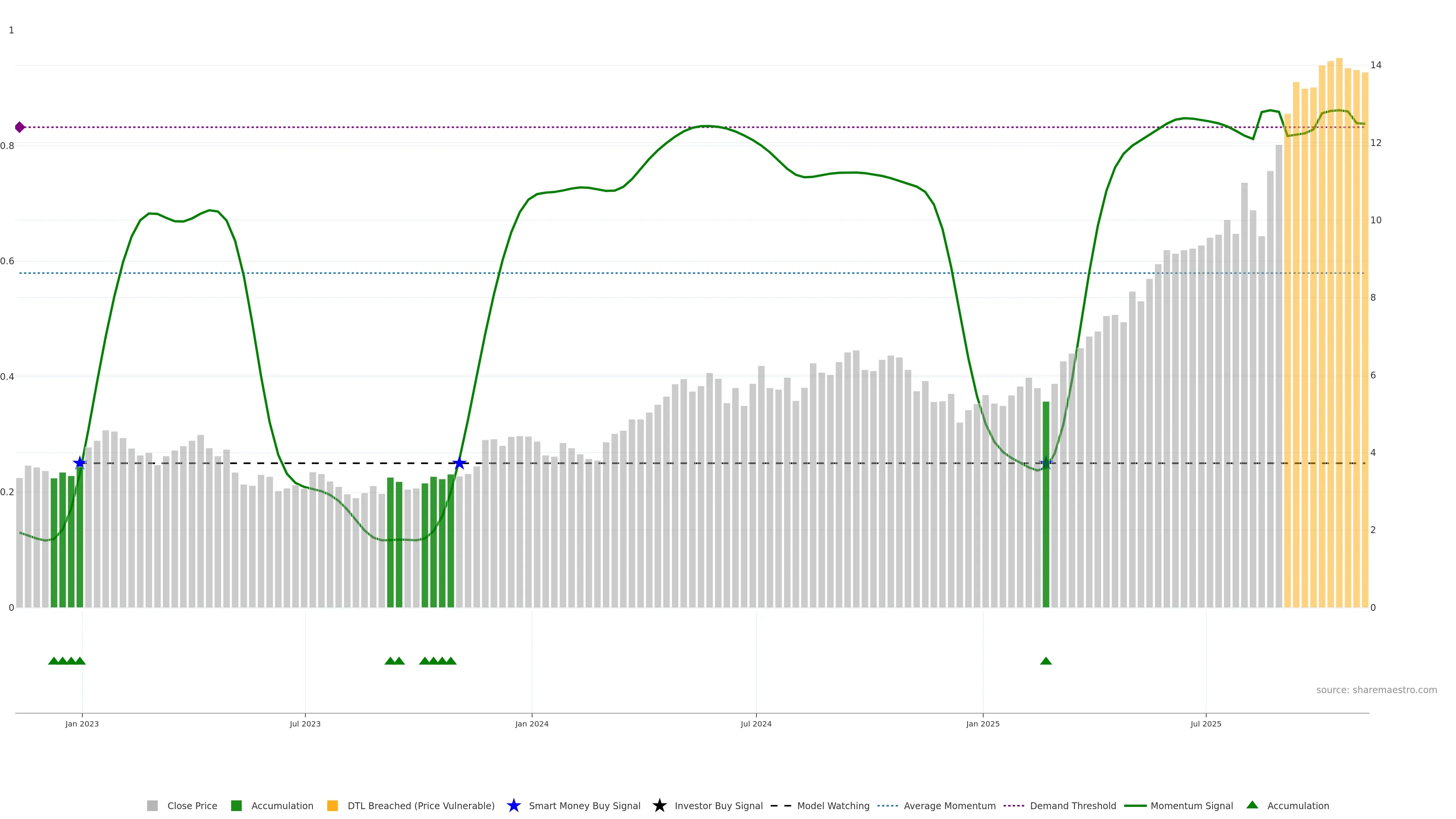Click the black Investor Buy Signal star
This screenshot has height=819, width=1456.
pos(659,805)
